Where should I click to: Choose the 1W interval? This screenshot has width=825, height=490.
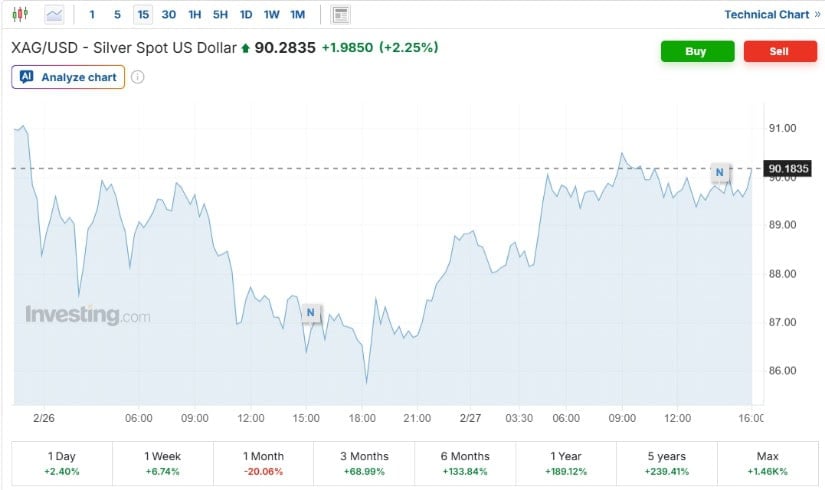[271, 15]
